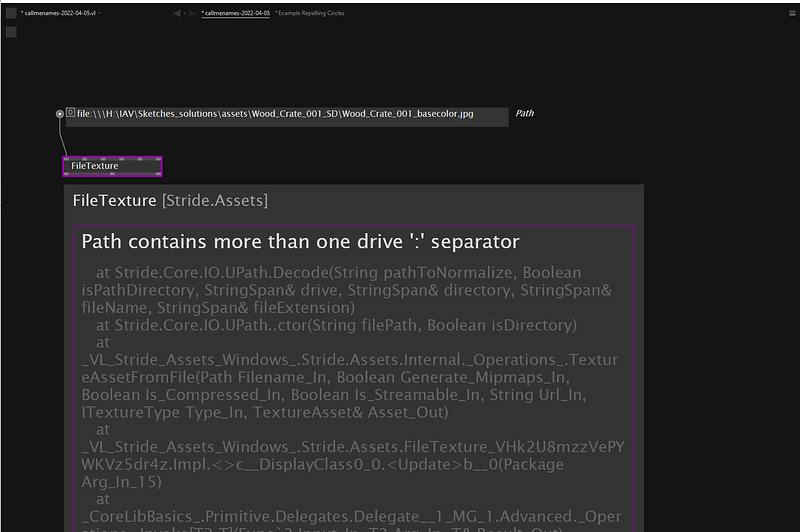Select the FileTexture node
The width and height of the screenshot is (800, 532).
(x=112, y=166)
